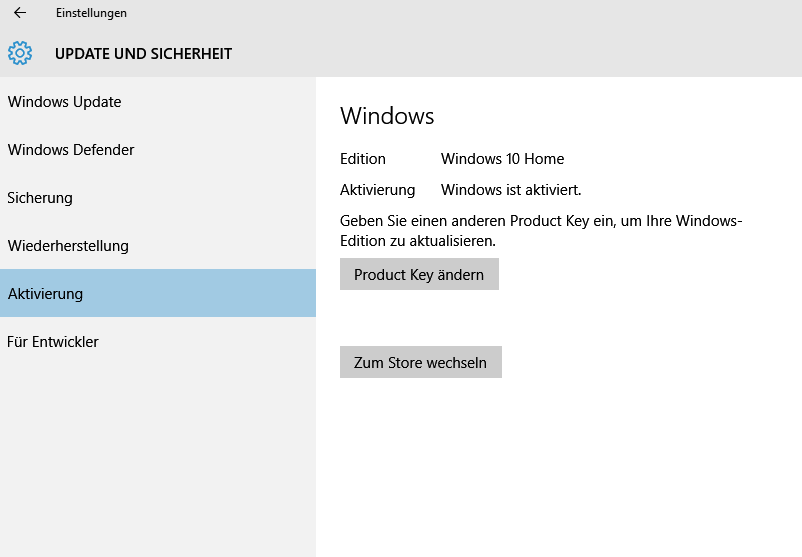Open the Windows Update section
The height and width of the screenshot is (557, 802).
coord(64,102)
